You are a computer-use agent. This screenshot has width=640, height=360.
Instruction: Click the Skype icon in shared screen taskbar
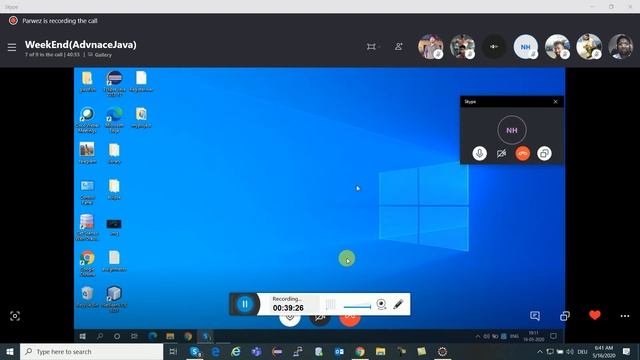(205, 336)
